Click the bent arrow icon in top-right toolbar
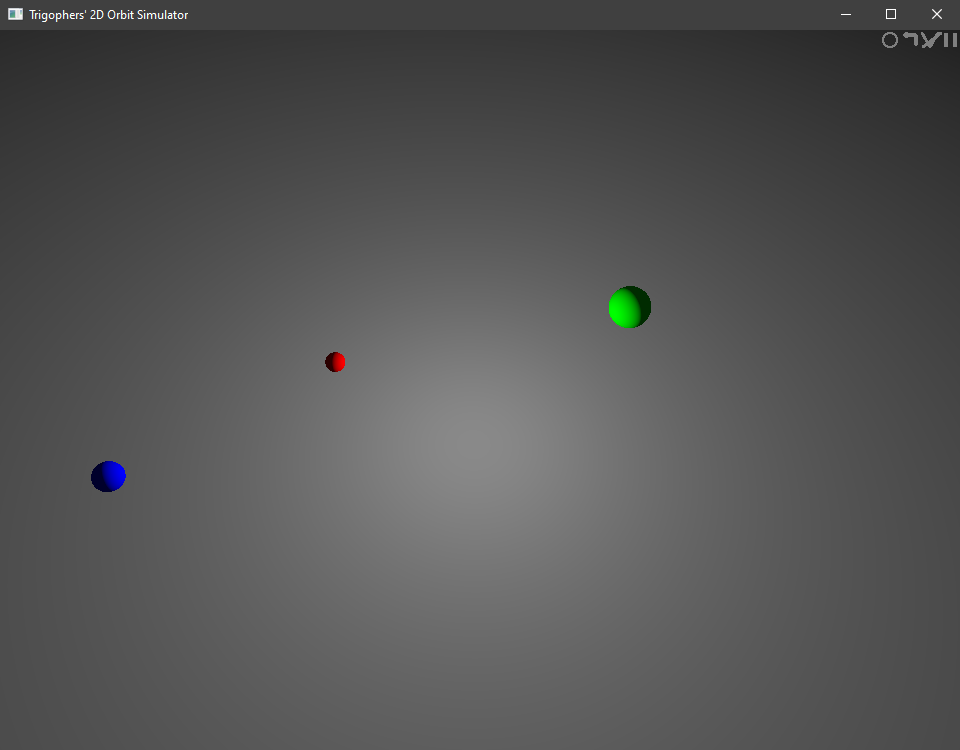Screen dimensions: 960x750 (x=911, y=39)
